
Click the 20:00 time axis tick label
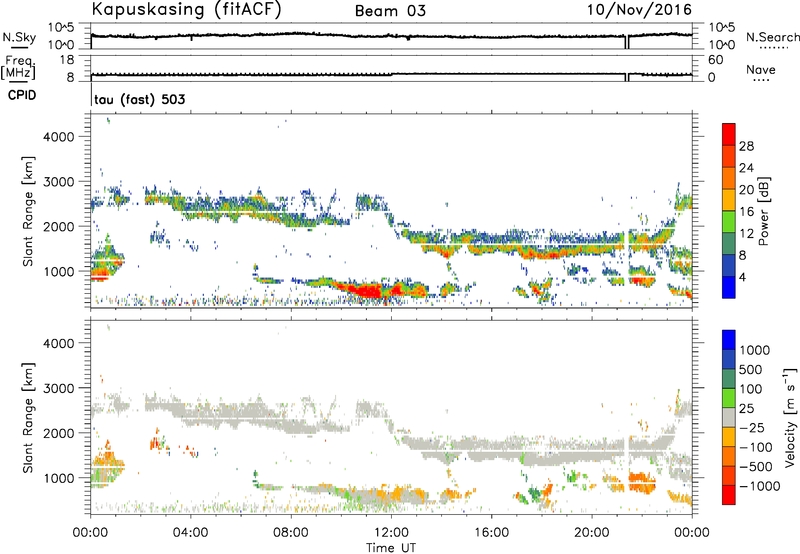tap(591, 533)
